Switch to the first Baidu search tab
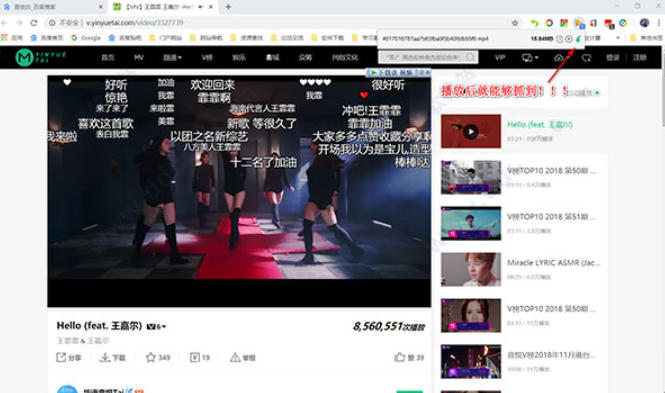This screenshot has height=393, width=665. 53,7
